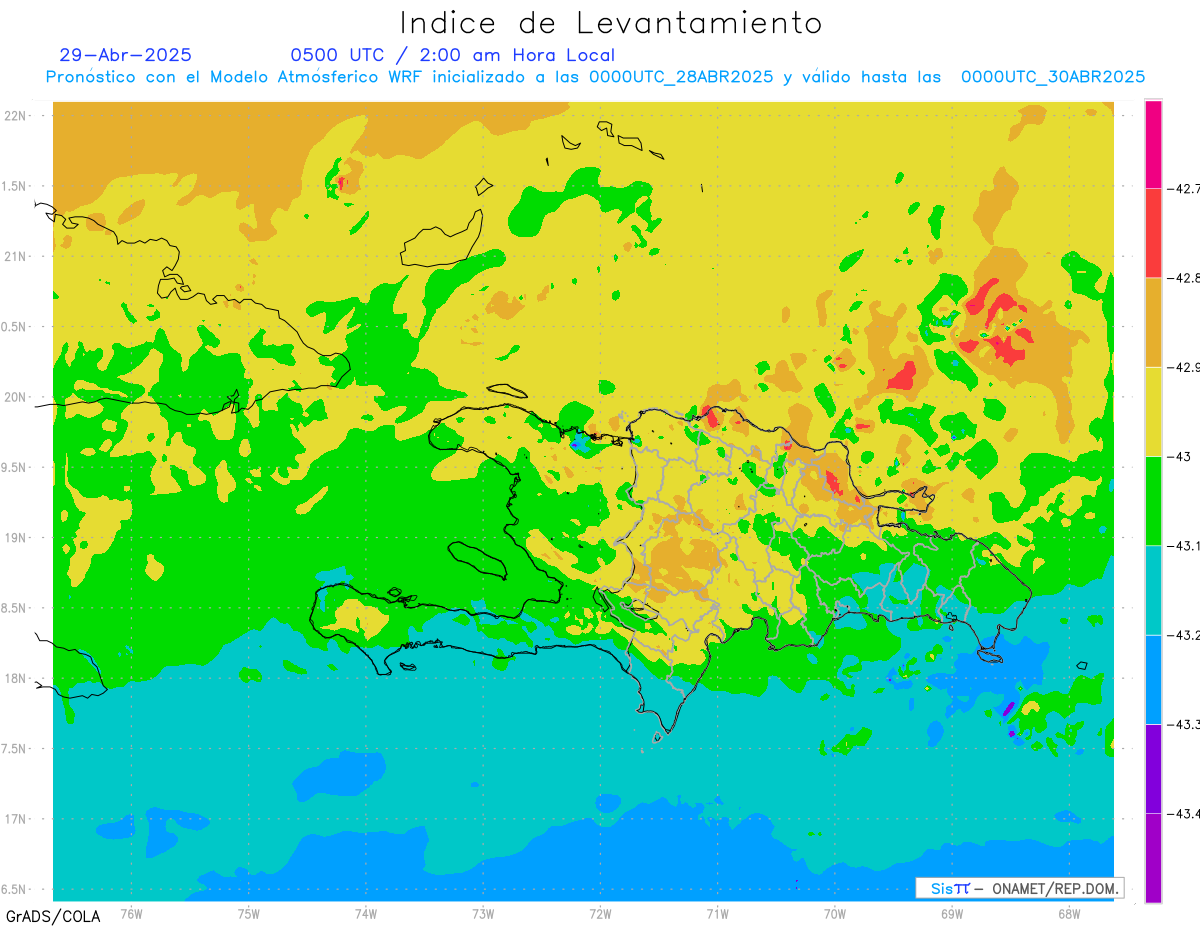Click the red color bar segment
The height and width of the screenshot is (927, 1200).
coord(1153,232)
